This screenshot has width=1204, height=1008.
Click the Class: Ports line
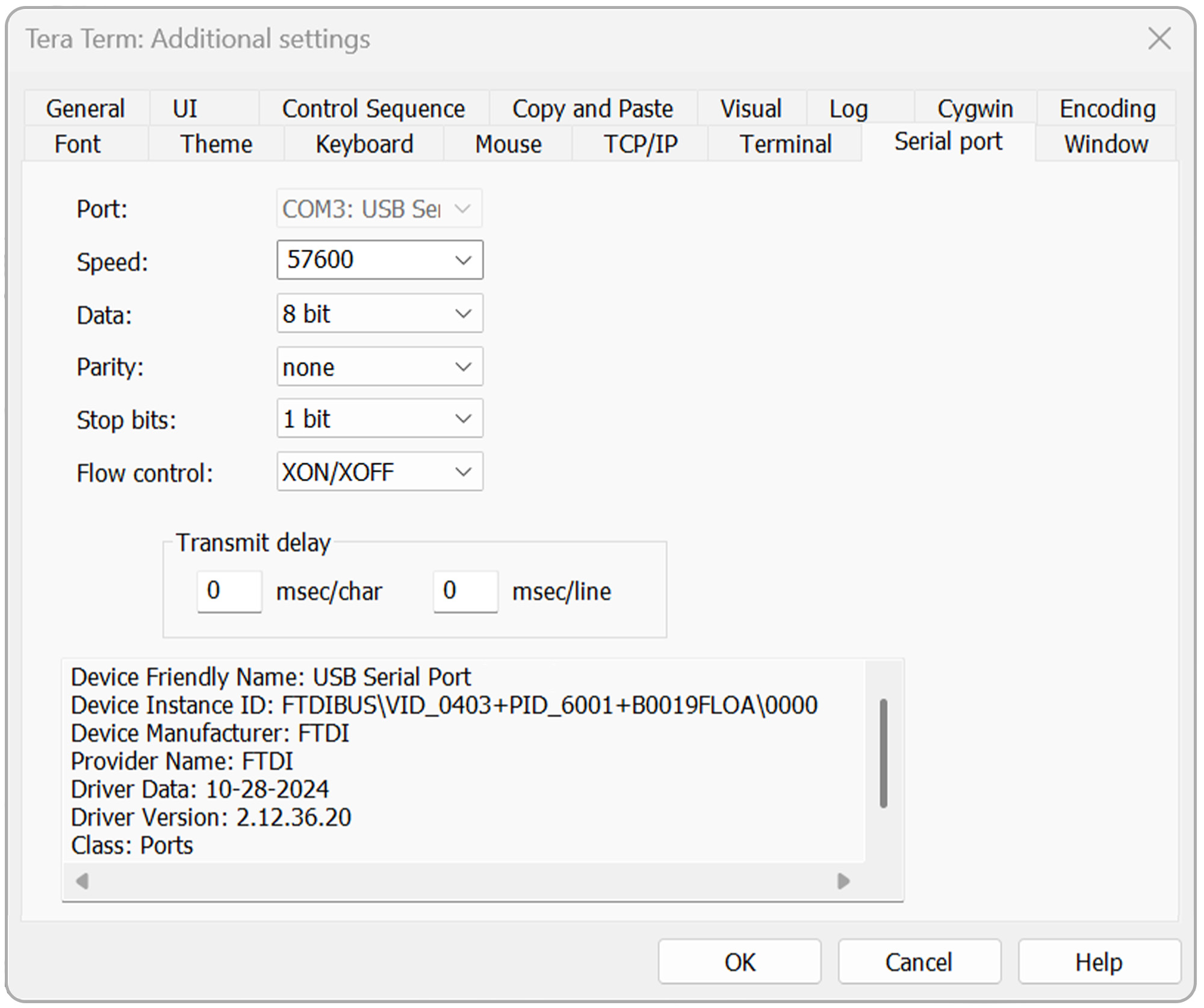[132, 846]
